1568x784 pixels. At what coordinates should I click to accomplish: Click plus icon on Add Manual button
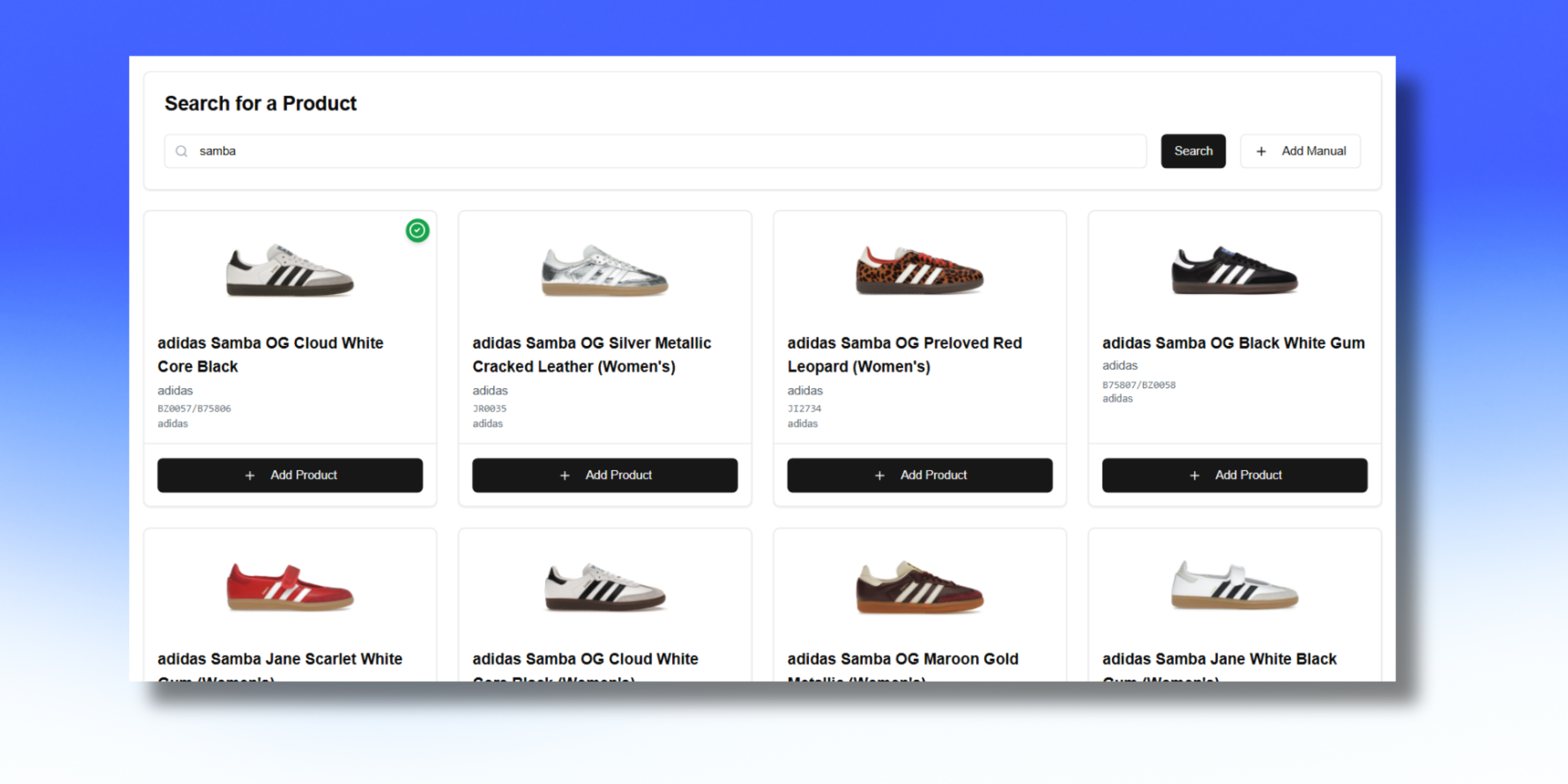[x=1261, y=151]
